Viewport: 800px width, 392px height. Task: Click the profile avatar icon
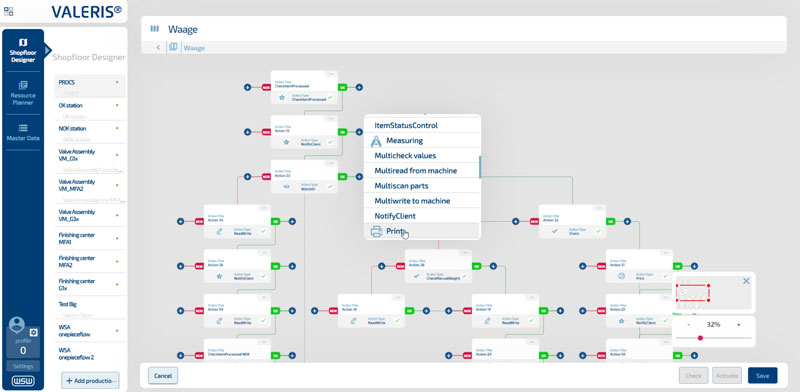click(x=17, y=325)
